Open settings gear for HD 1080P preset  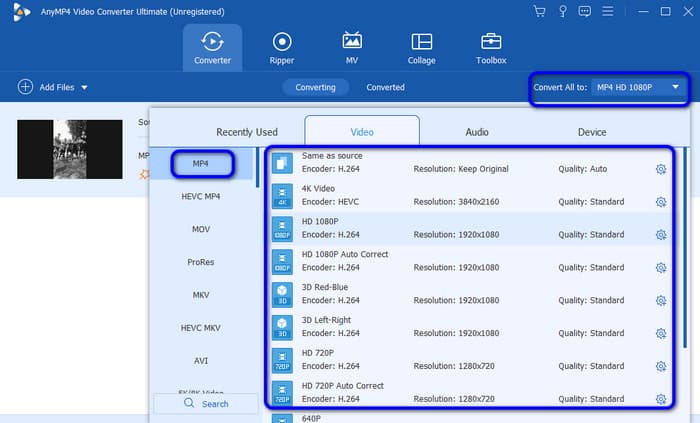[661, 235]
